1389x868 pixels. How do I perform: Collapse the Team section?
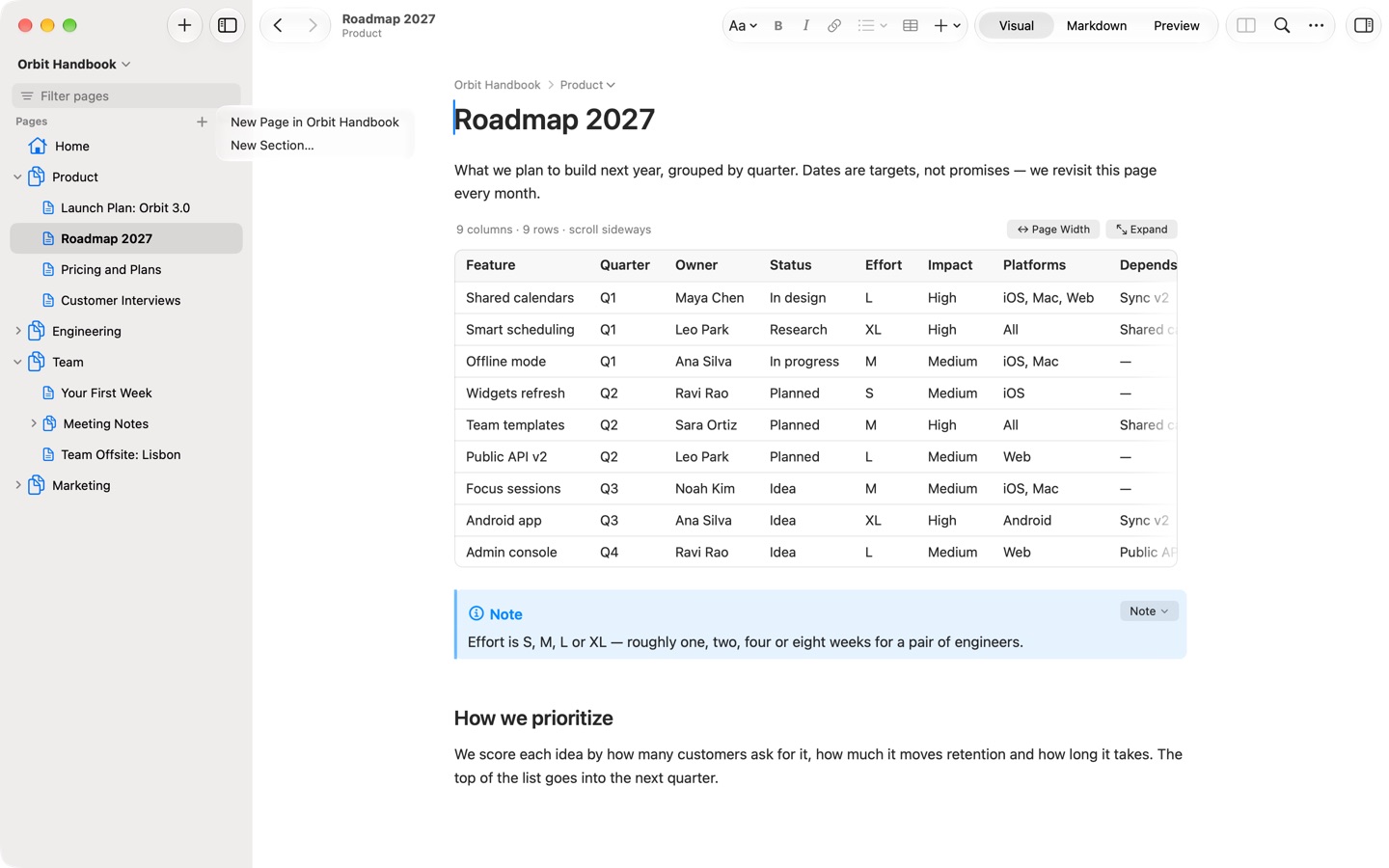pyautogui.click(x=17, y=363)
